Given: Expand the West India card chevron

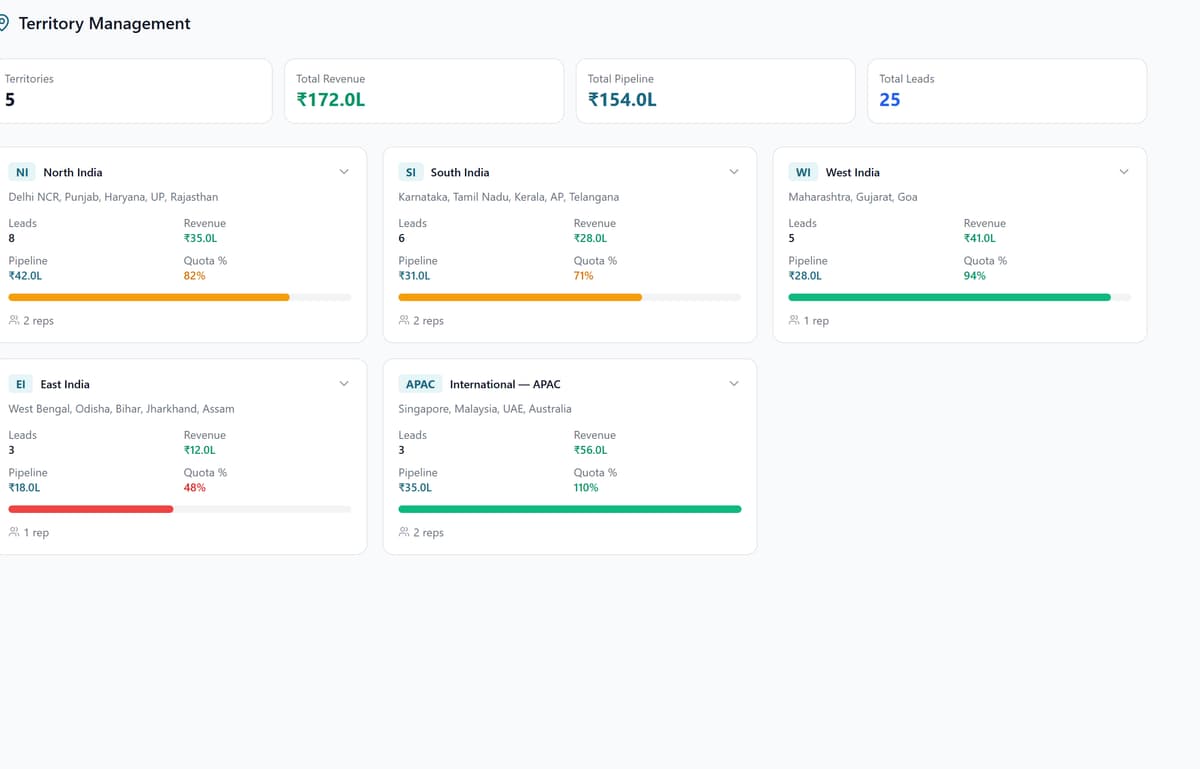Looking at the screenshot, I should tap(1124, 172).
